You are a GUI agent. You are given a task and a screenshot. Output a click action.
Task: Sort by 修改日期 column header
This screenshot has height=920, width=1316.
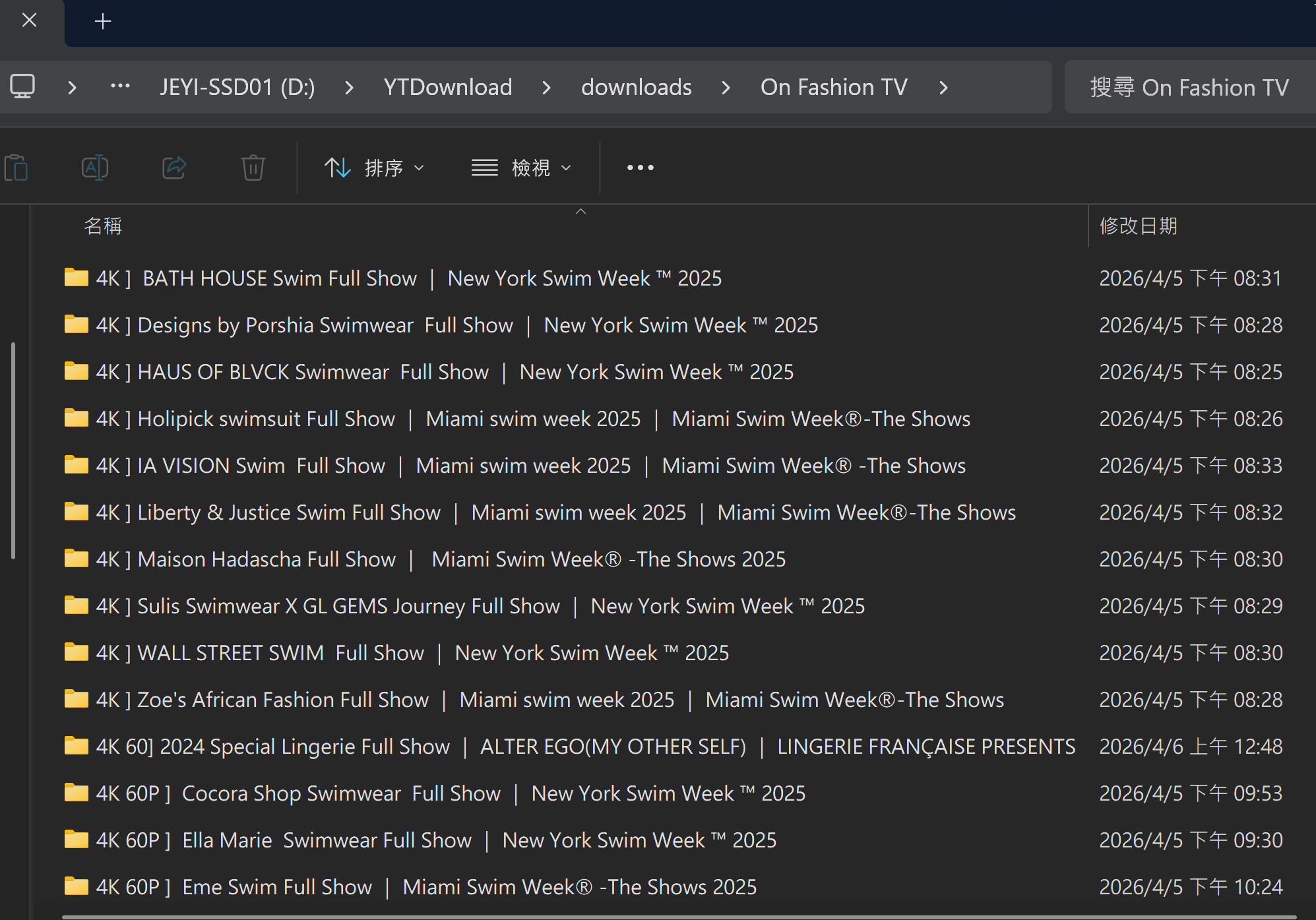[1139, 226]
